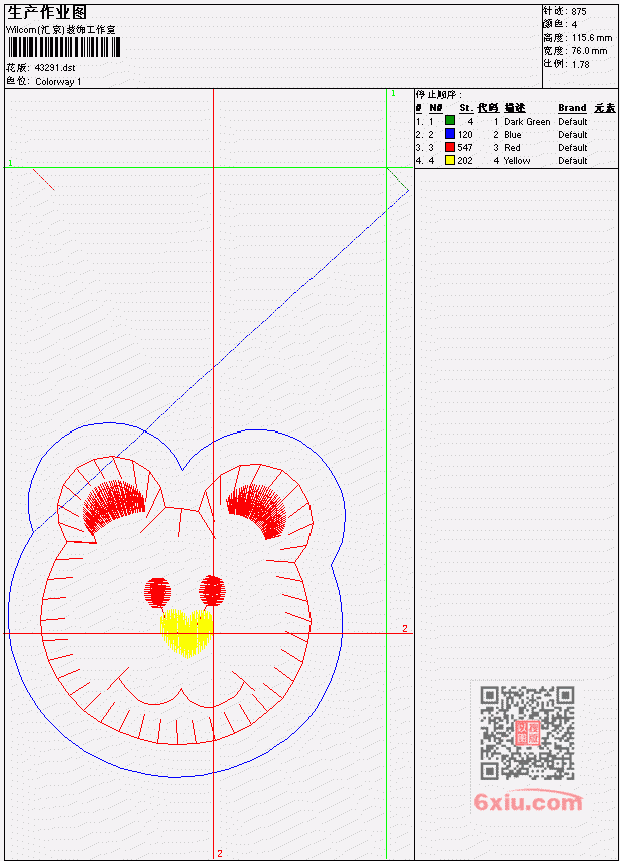Image resolution: width=620 pixels, height=861 pixels.
Task: Click the 'St.' column header
Action: (x=466, y=108)
